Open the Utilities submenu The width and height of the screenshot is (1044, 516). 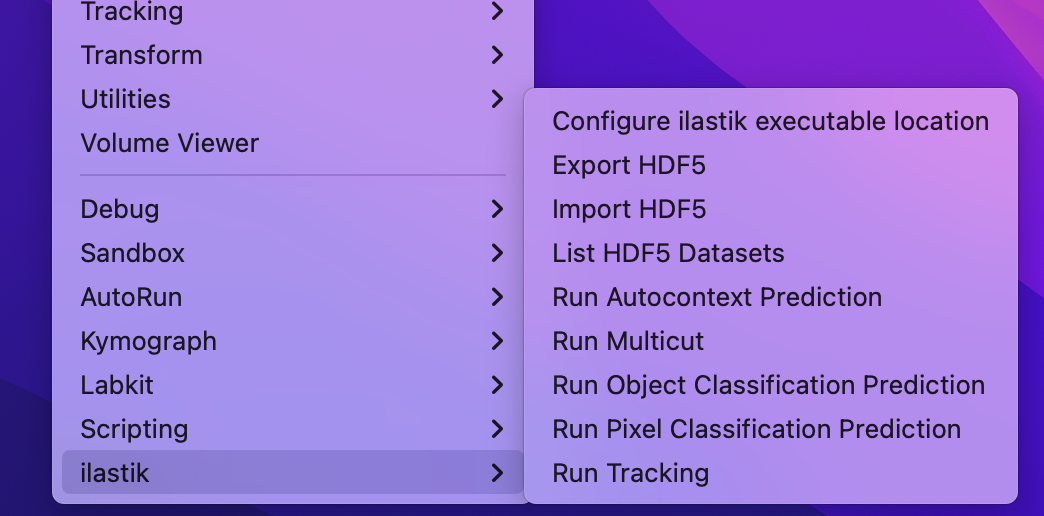pyautogui.click(x=292, y=99)
